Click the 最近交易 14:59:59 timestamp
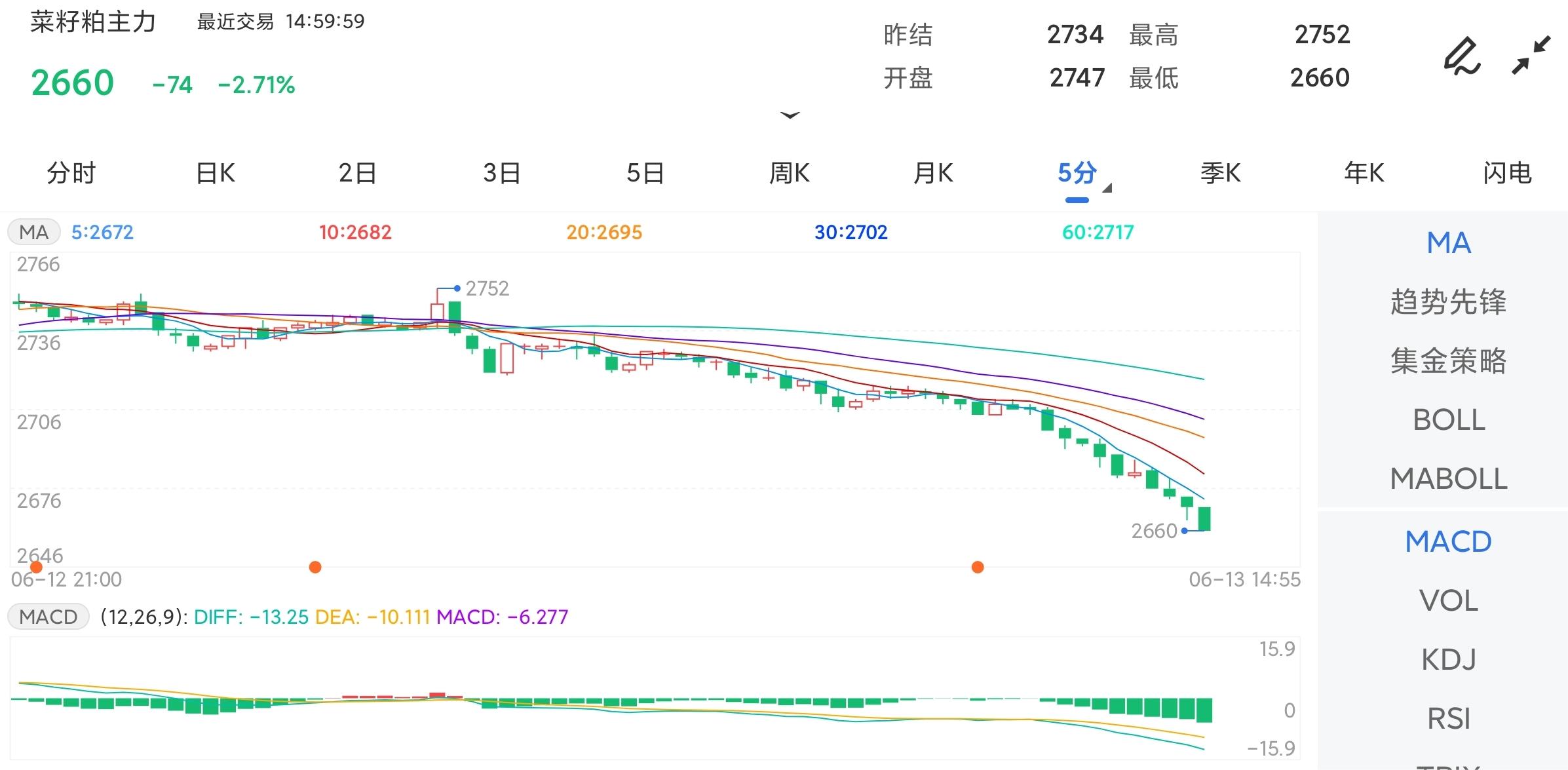 click(280, 22)
